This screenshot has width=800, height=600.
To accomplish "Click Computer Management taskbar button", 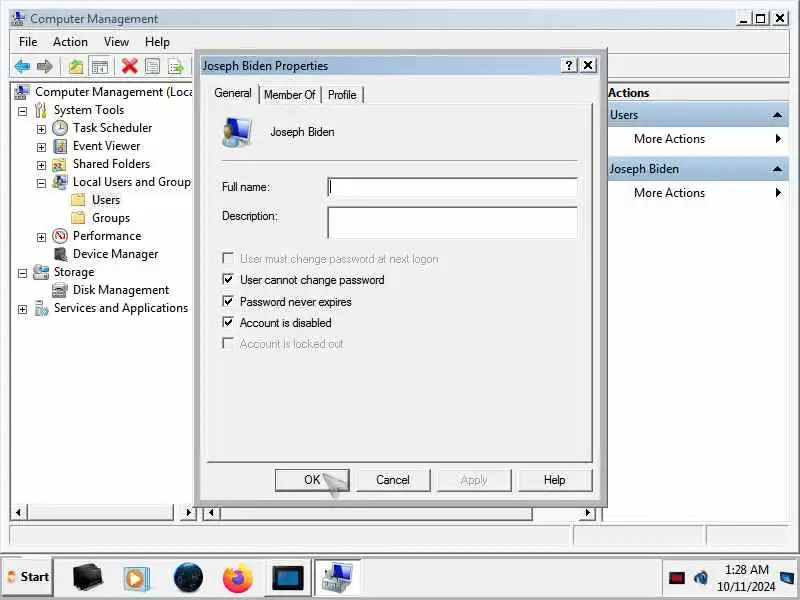I will [337, 578].
